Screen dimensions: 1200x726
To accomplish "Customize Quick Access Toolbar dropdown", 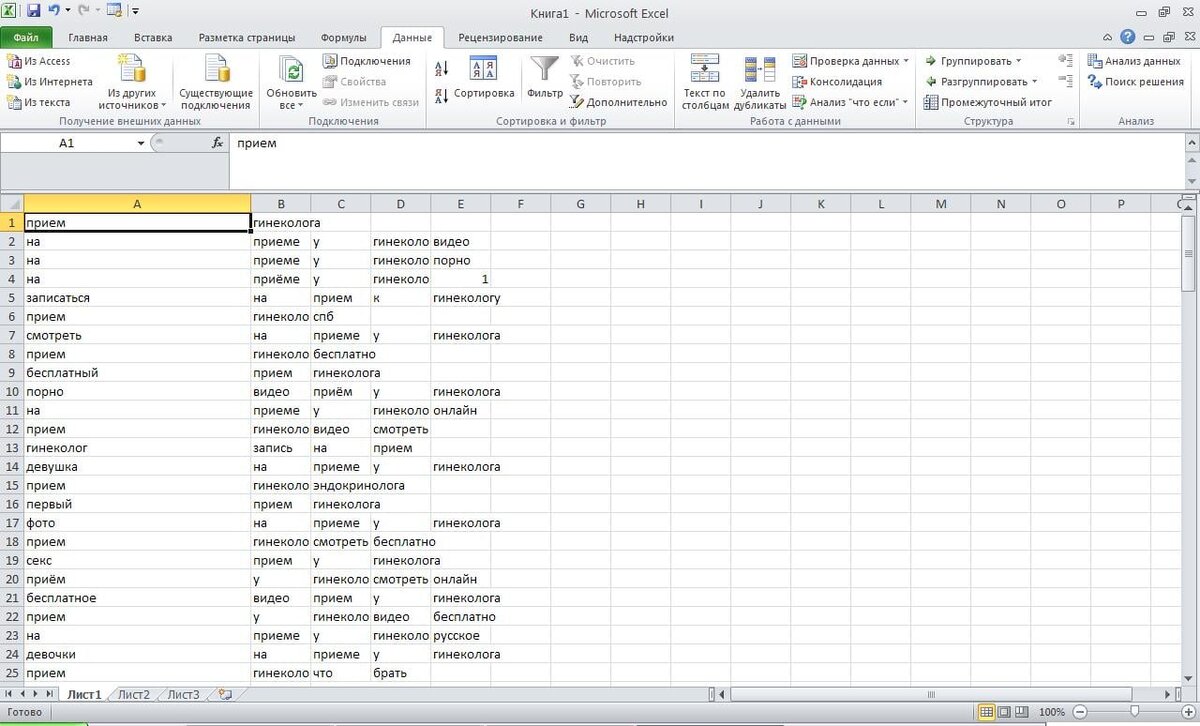I will 135,12.
